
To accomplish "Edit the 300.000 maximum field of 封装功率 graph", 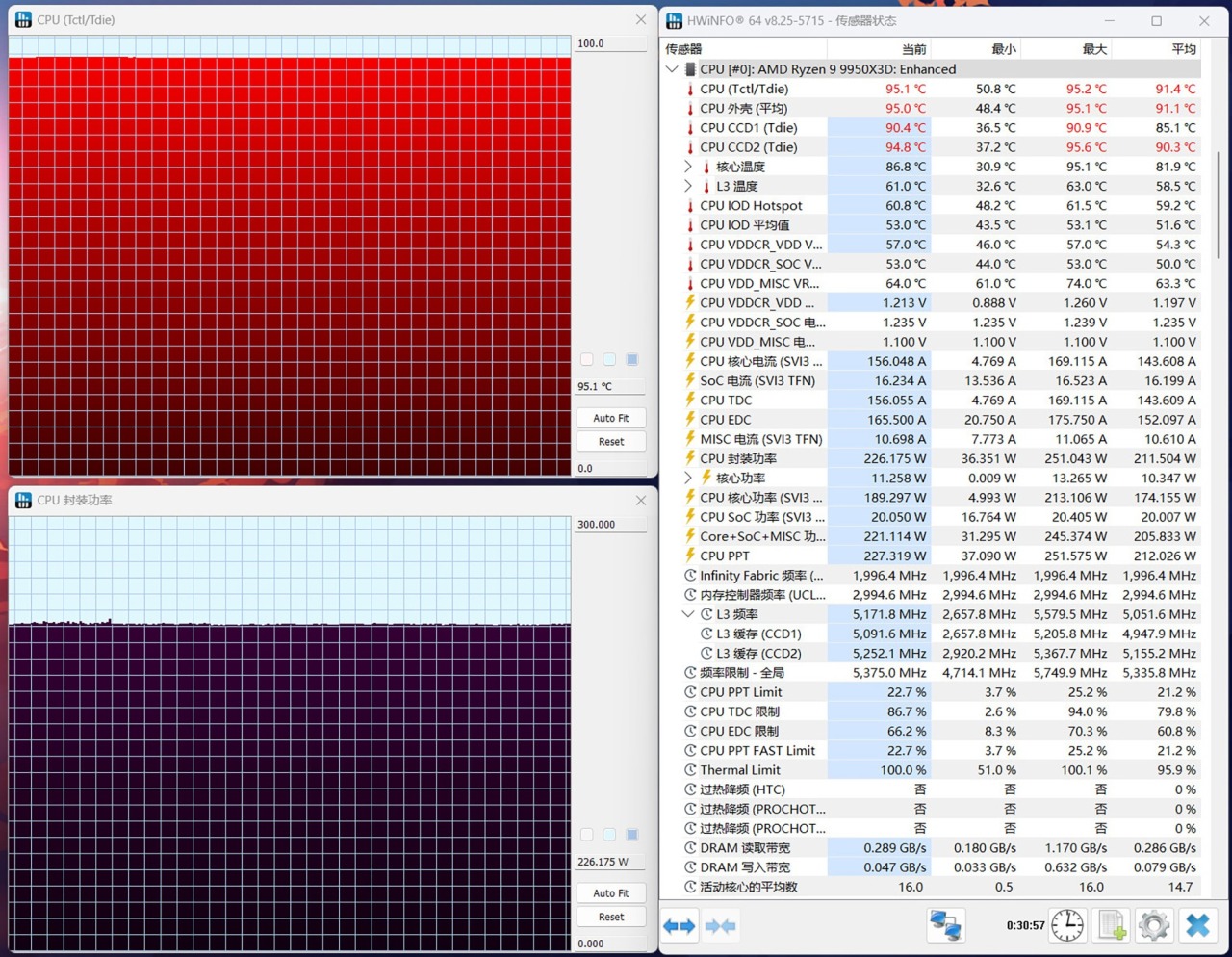I will coord(611,525).
